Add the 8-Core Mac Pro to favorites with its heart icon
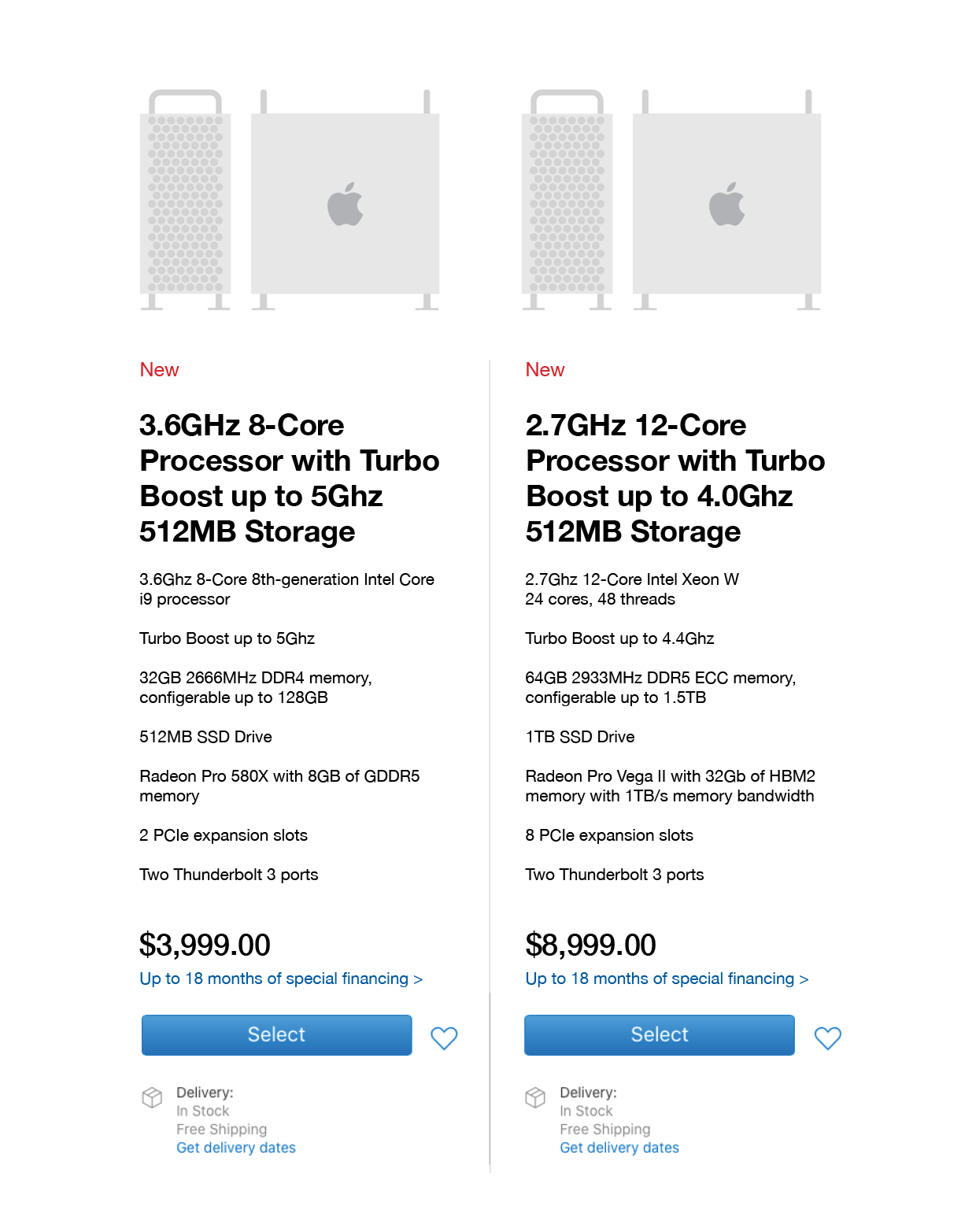This screenshot has height=1232, width=976. click(444, 1038)
